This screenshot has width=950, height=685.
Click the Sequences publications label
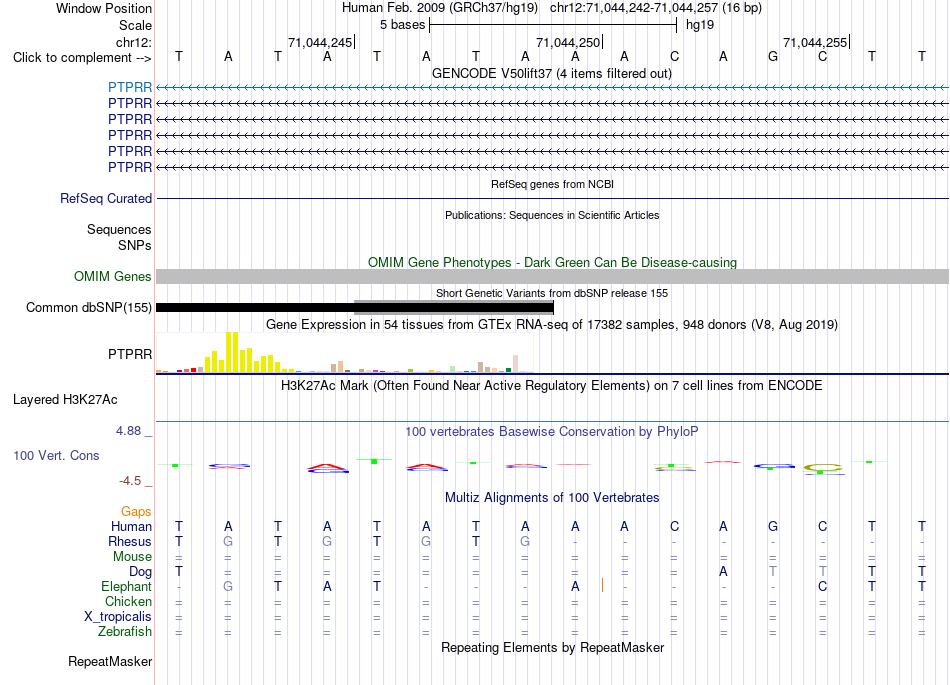coord(119,229)
